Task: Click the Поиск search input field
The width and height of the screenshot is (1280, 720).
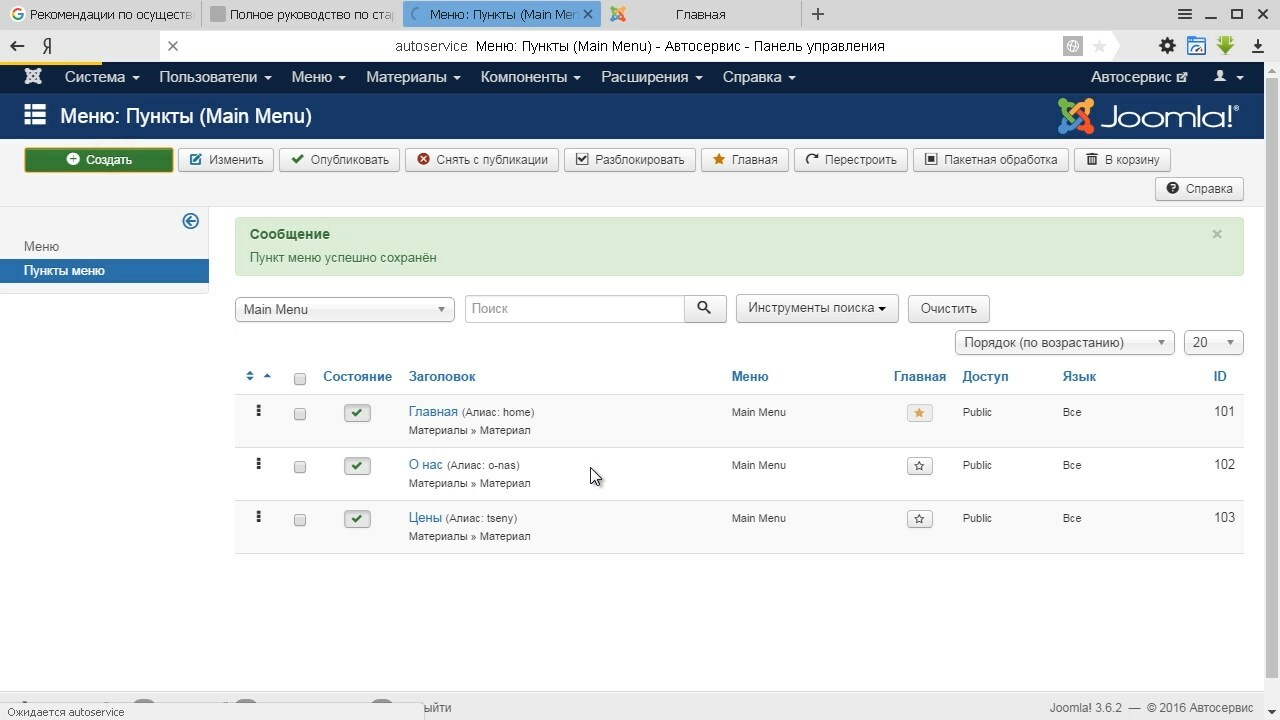Action: click(x=575, y=309)
